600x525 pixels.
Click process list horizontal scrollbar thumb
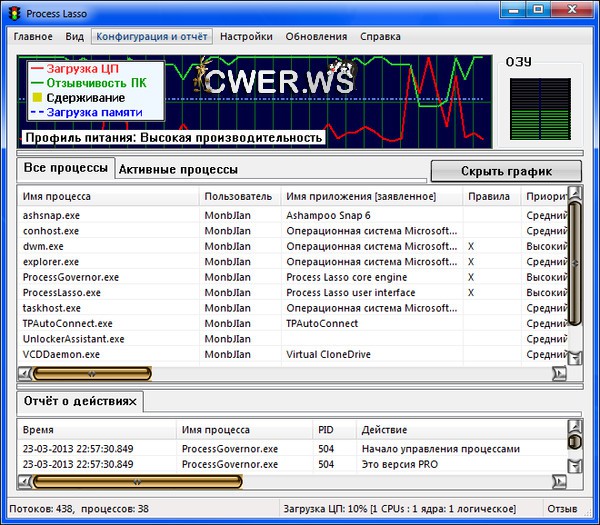92,373
